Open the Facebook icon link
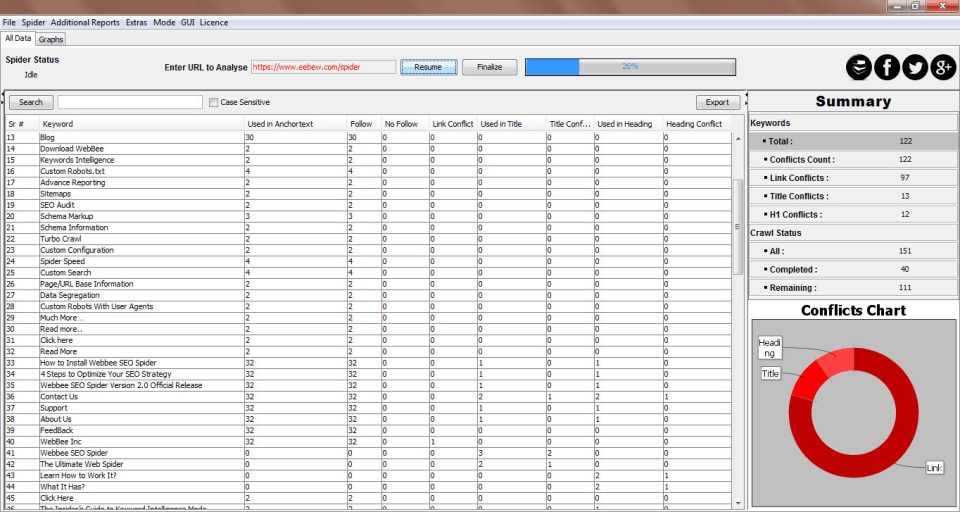 click(x=887, y=67)
